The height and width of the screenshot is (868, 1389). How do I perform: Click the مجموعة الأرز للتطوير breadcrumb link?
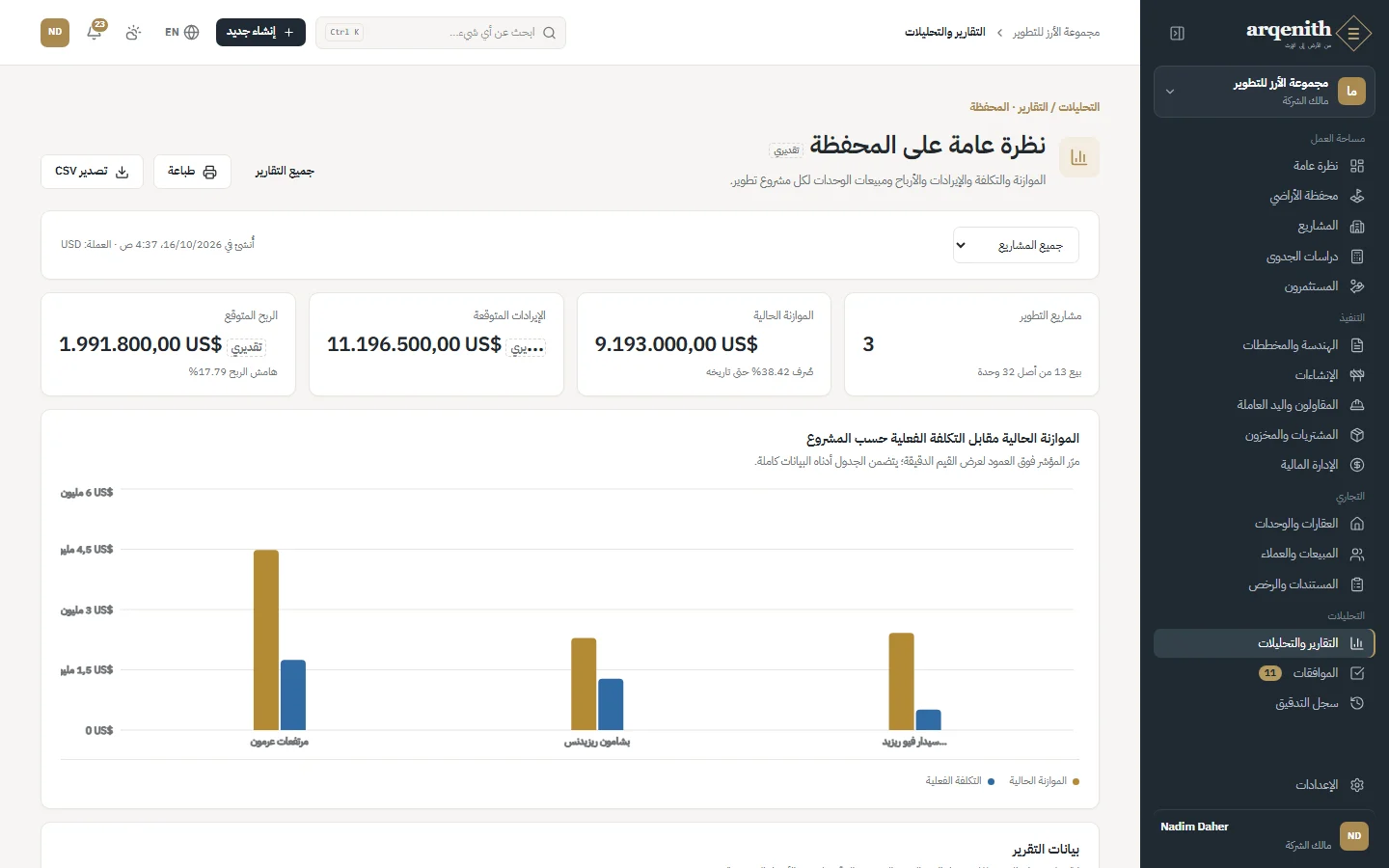click(x=1056, y=33)
